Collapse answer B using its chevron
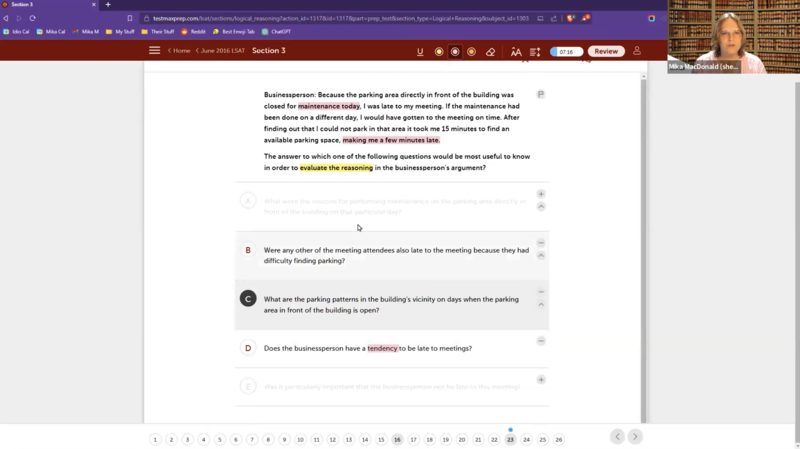 click(x=541, y=256)
